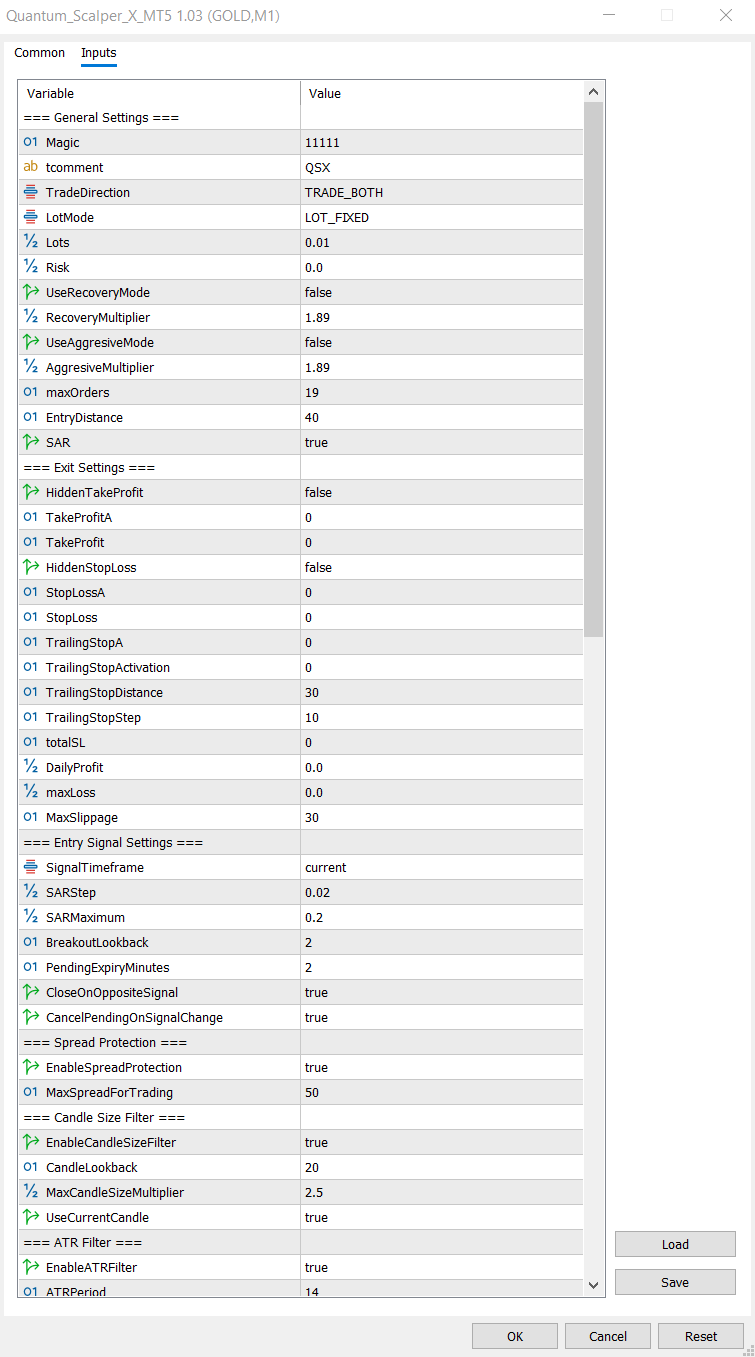
Task: Click the Save button
Action: coord(675,1283)
